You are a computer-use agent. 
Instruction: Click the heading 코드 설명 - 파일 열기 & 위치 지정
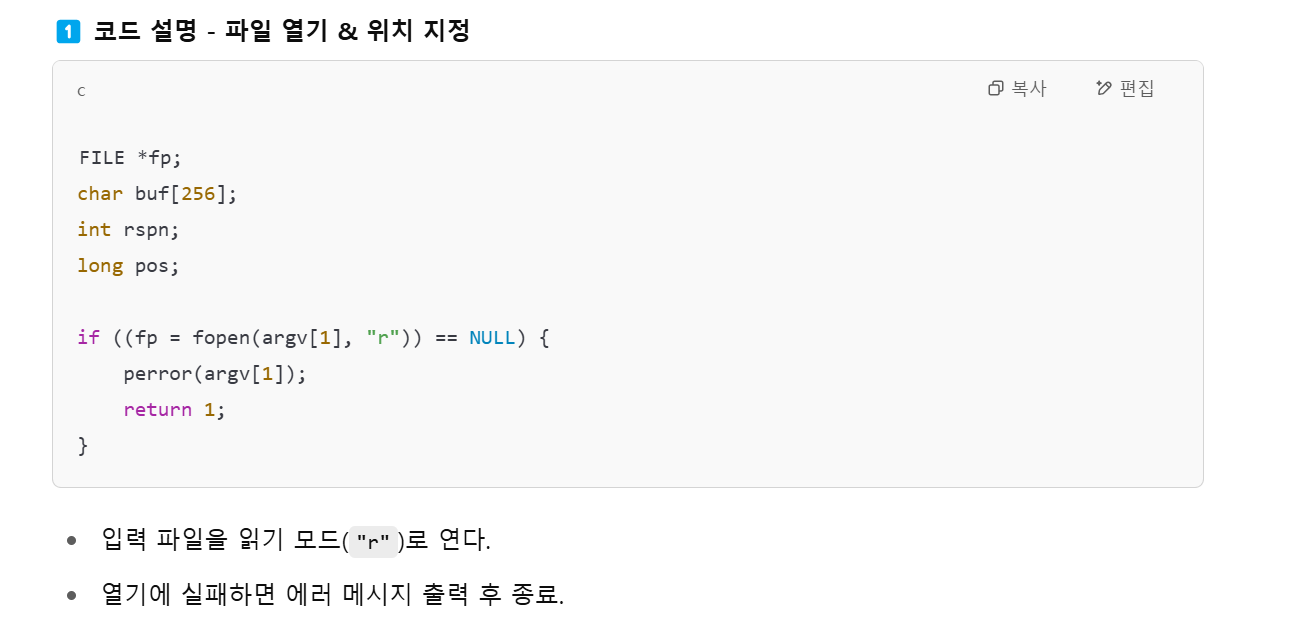(x=282, y=31)
